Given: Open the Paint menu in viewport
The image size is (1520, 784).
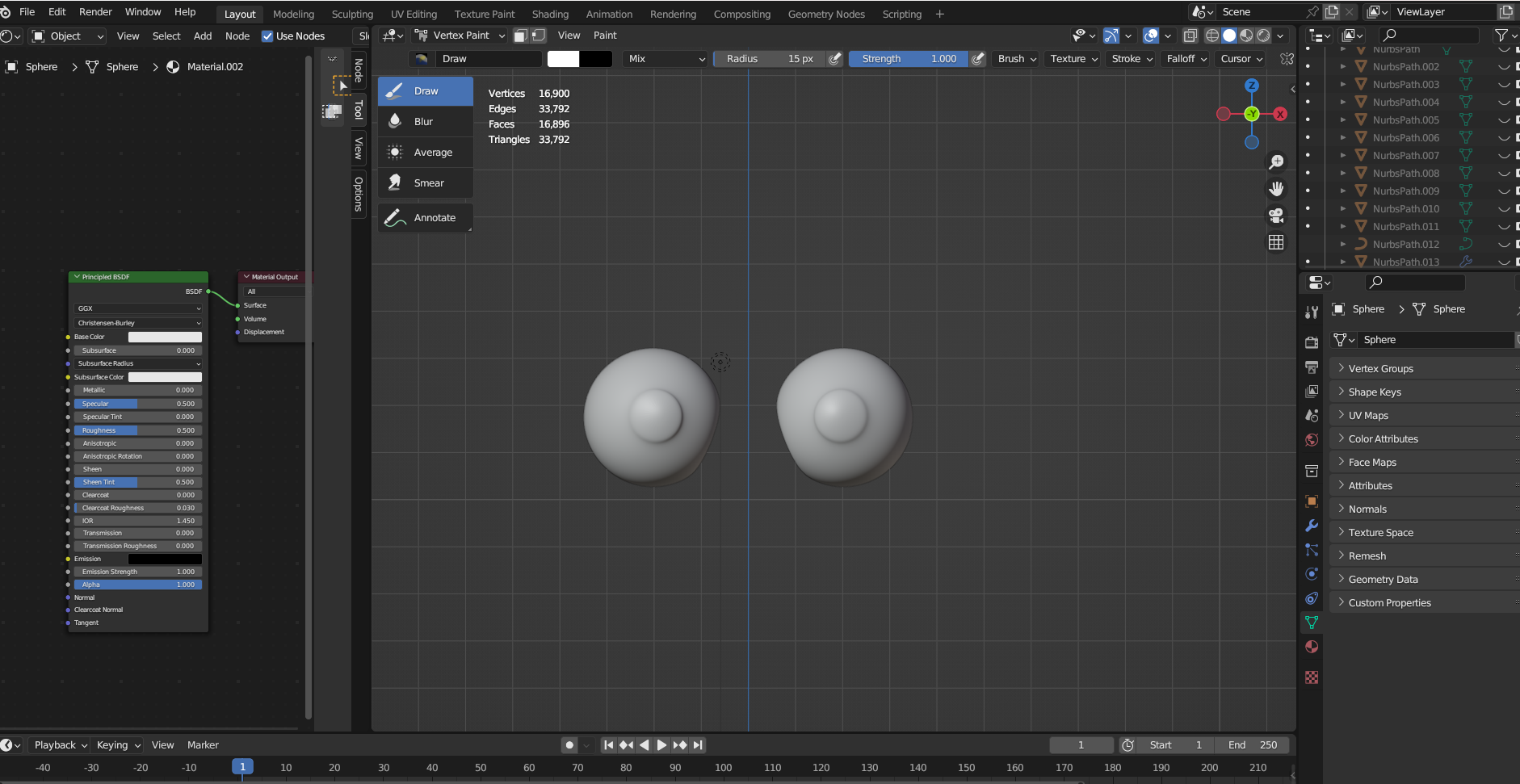Looking at the screenshot, I should [x=605, y=36].
